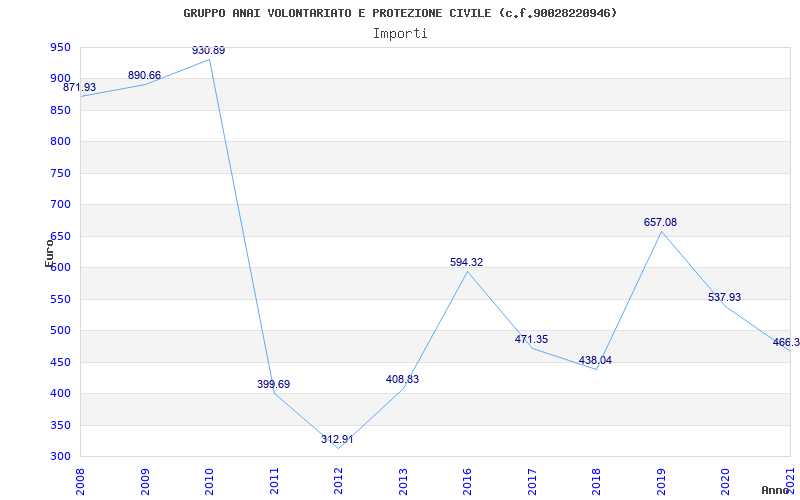This screenshot has height=500, width=800.
Task: Select the Importi subtitle text
Action: (x=400, y=33)
